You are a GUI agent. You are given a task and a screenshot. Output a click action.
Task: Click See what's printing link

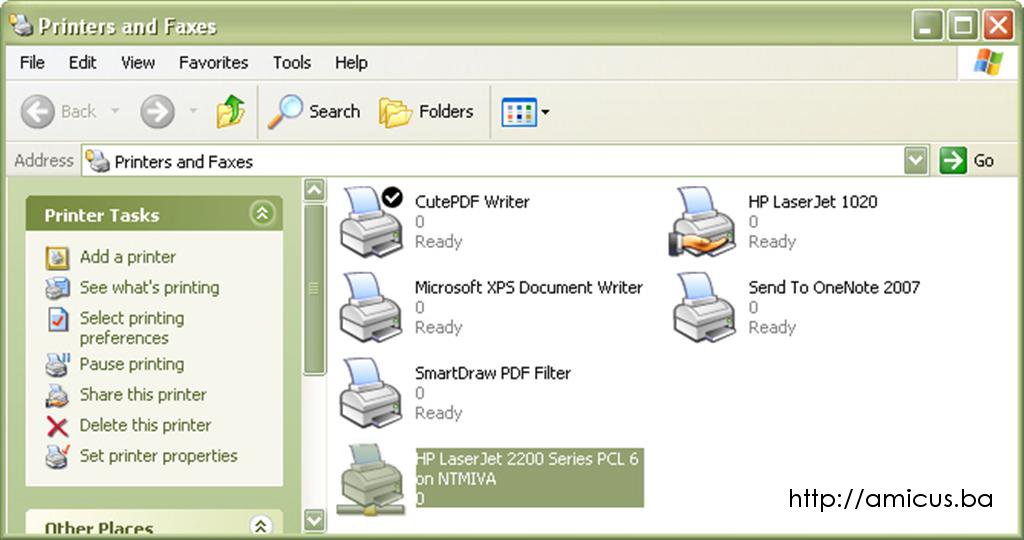coord(150,288)
